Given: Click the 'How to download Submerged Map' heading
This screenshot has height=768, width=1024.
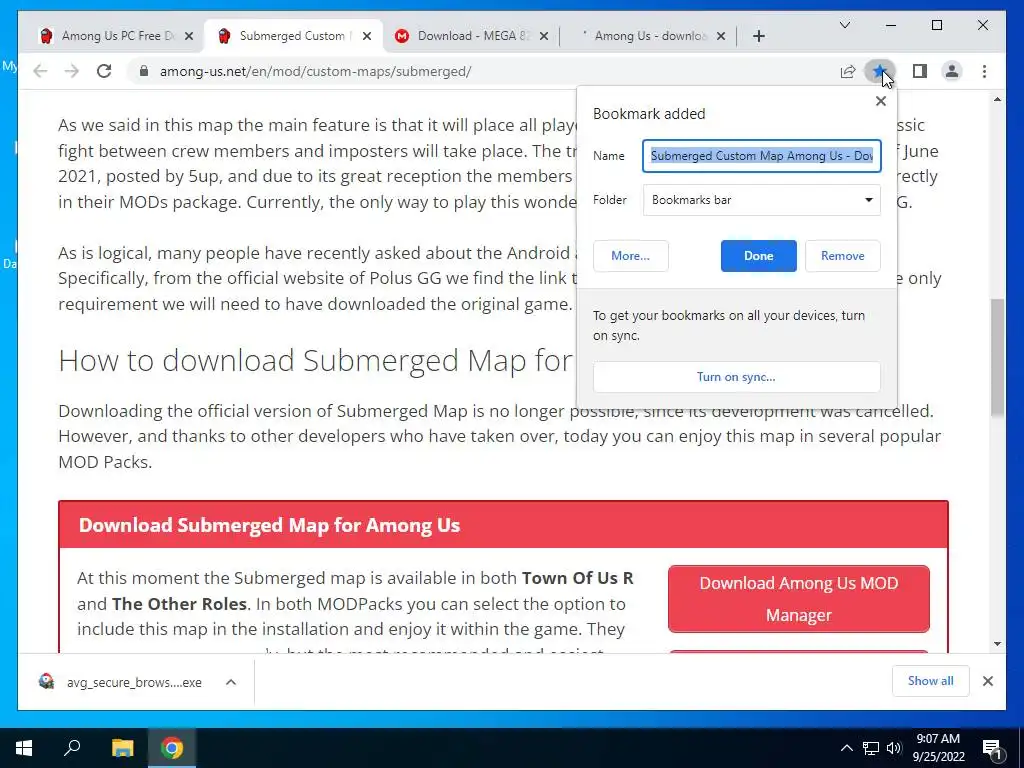Looking at the screenshot, I should point(316,360).
